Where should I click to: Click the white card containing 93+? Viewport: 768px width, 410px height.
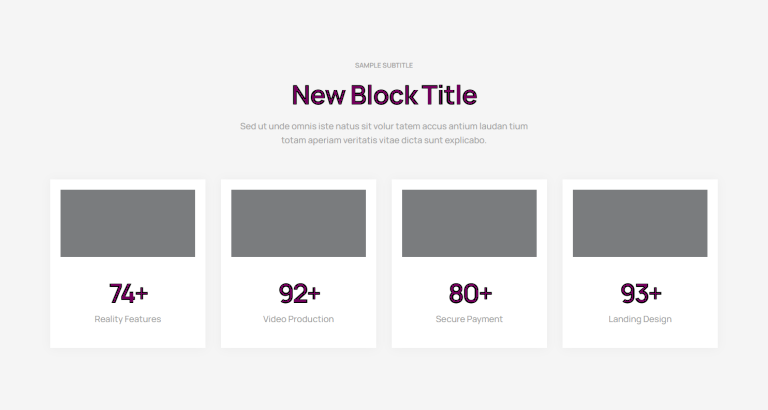coord(640,264)
